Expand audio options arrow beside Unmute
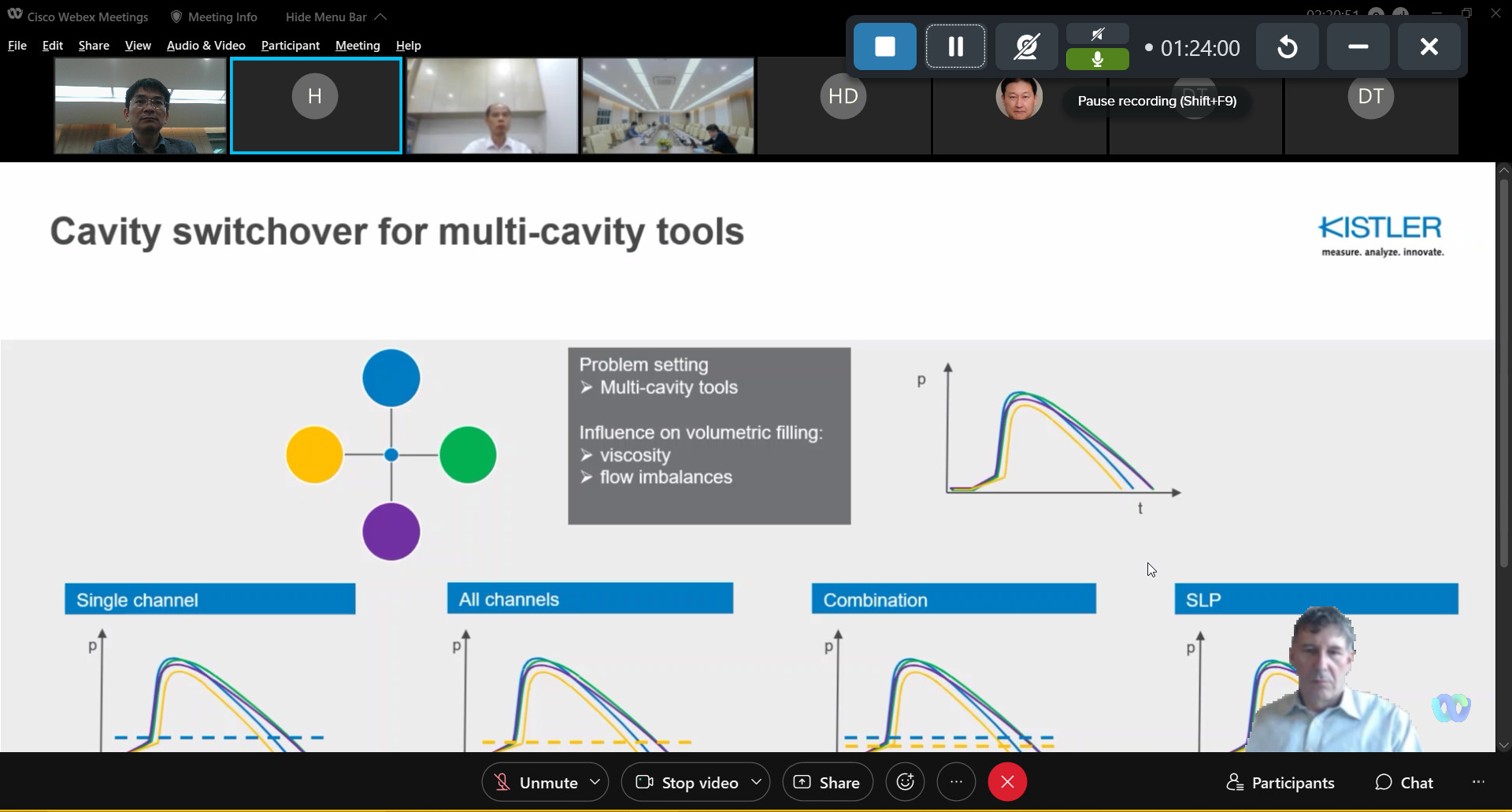 tap(595, 782)
